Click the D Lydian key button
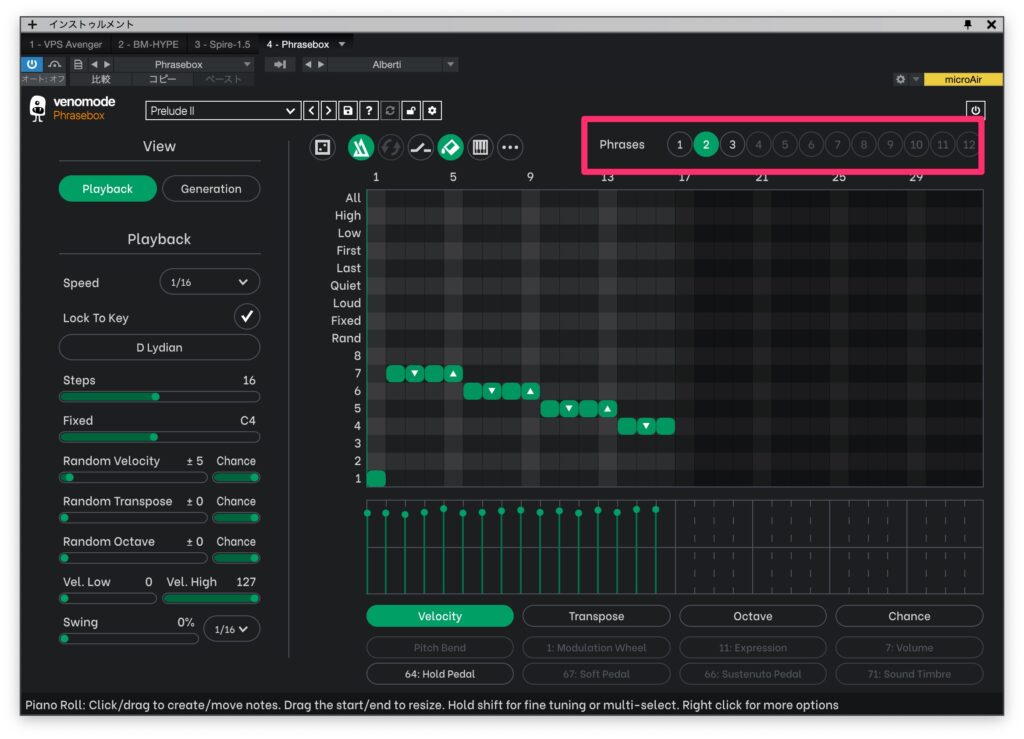 (x=159, y=347)
